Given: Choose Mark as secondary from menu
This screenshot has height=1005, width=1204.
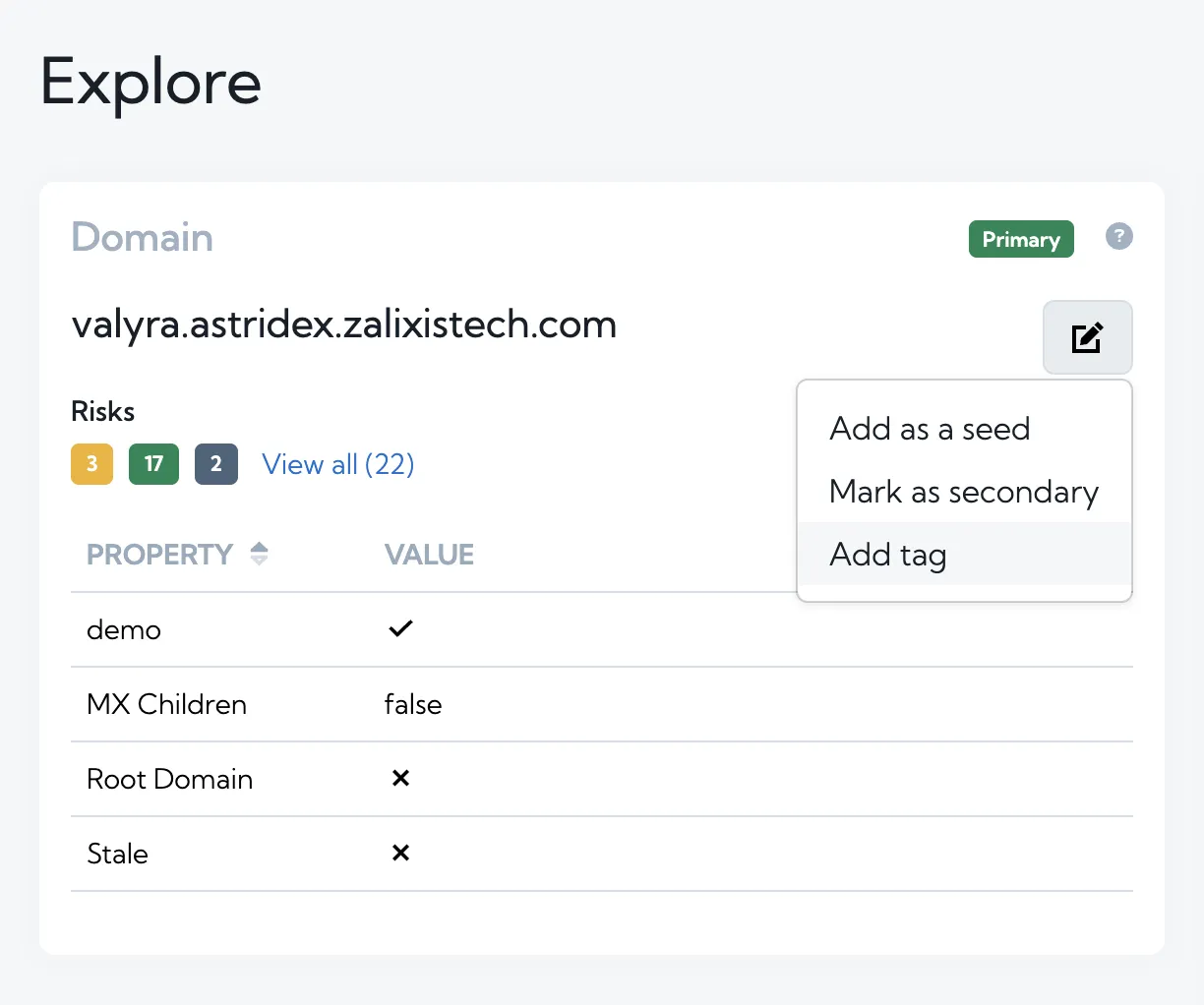Looking at the screenshot, I should 964,491.
